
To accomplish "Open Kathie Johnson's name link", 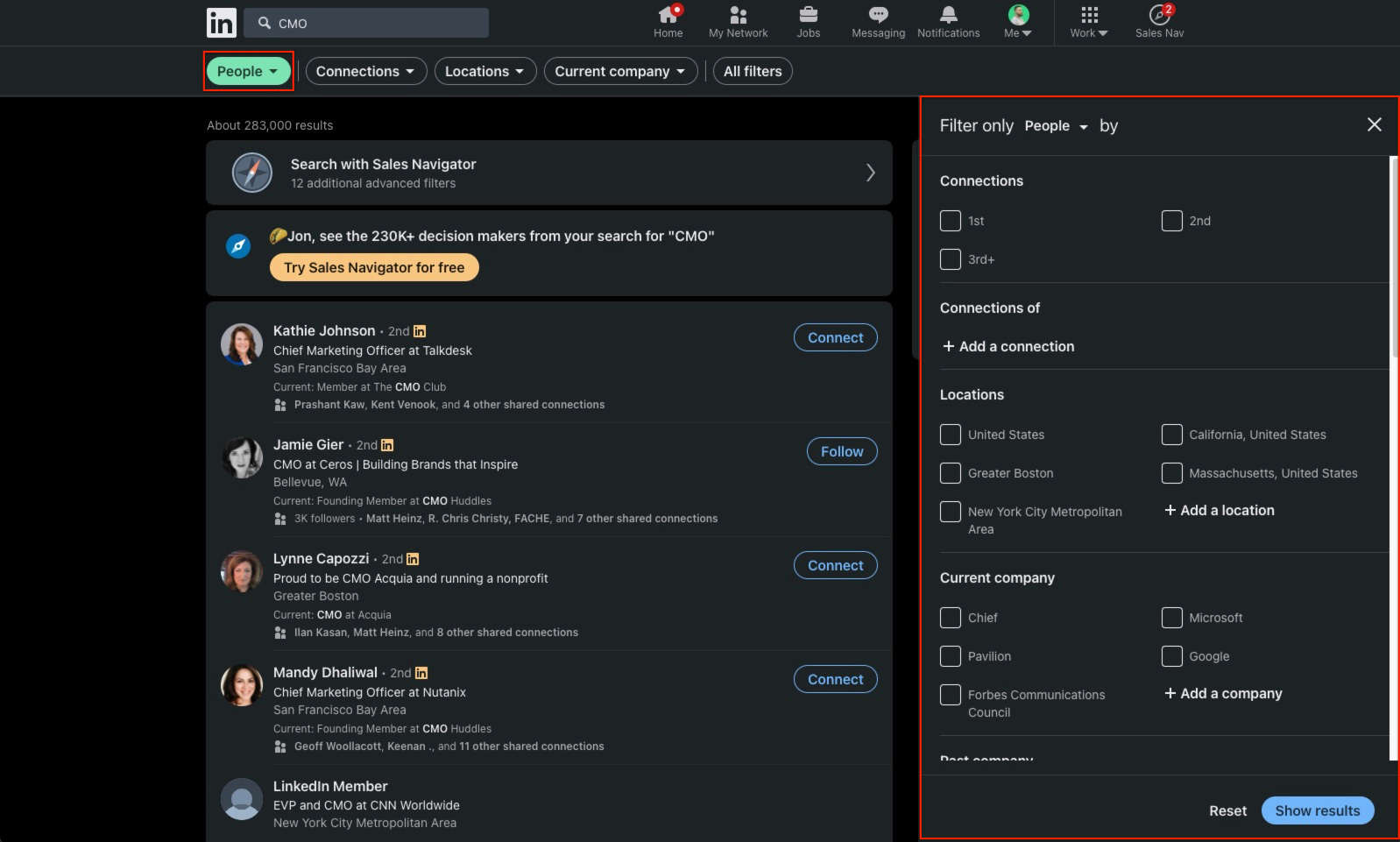I will (324, 330).
